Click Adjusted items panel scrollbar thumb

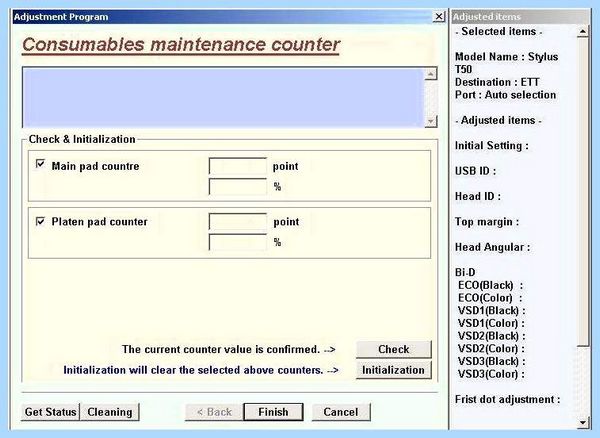(582, 191)
